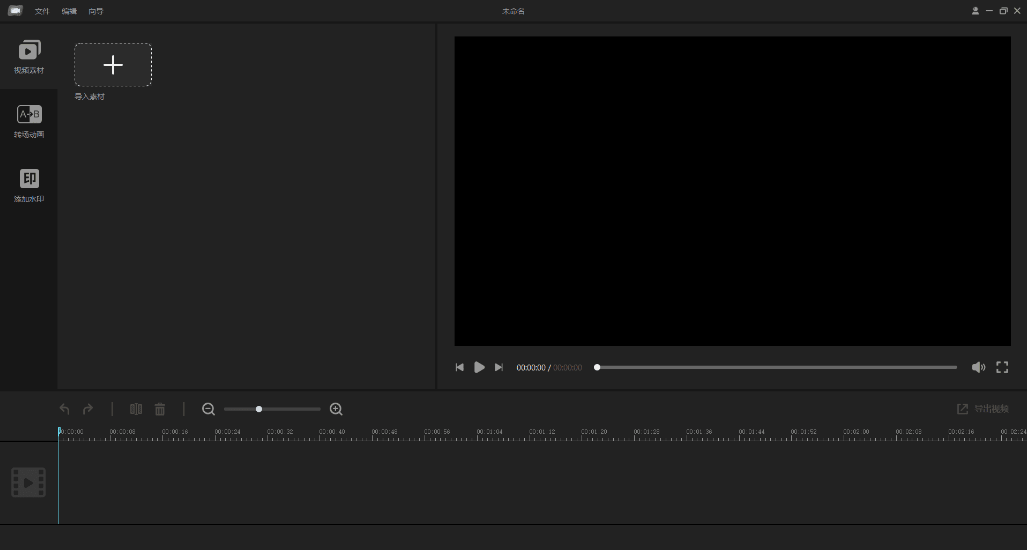Zoom out the timeline
Viewport: 1027px width, 550px height.
point(208,409)
